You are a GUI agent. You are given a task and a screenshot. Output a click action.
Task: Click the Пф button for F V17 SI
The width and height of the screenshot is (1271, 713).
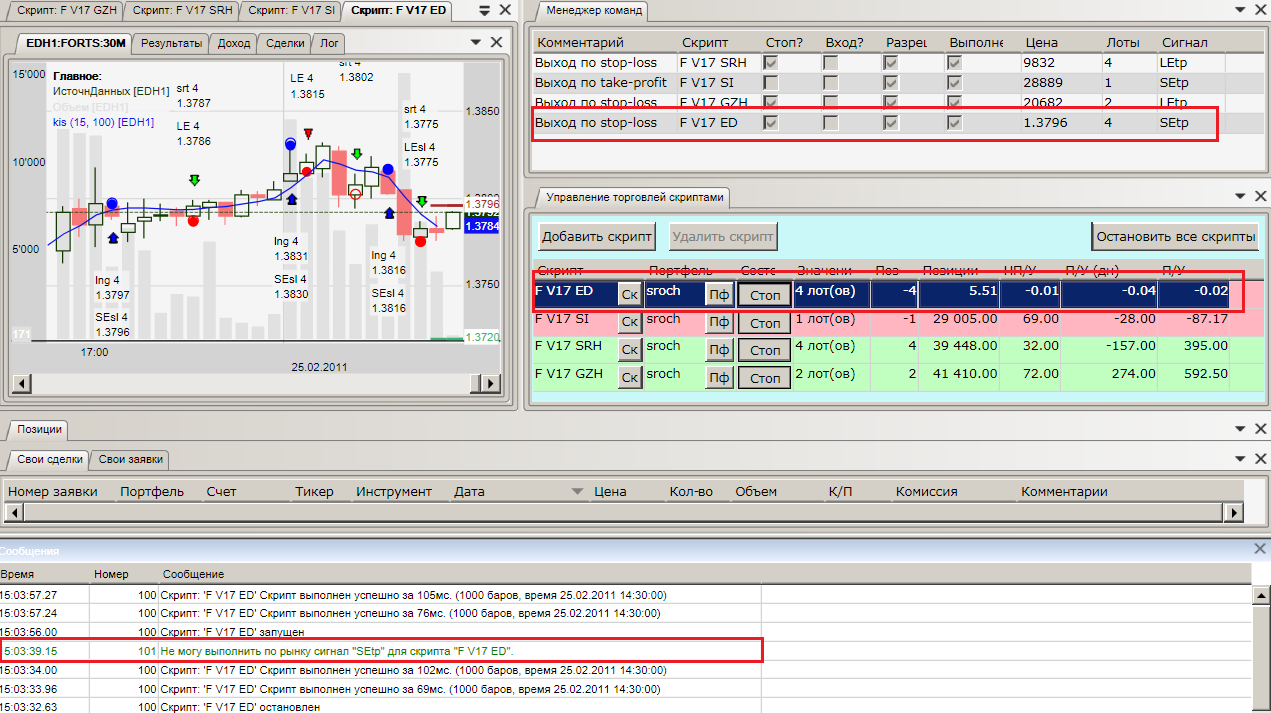pyautogui.click(x=719, y=323)
